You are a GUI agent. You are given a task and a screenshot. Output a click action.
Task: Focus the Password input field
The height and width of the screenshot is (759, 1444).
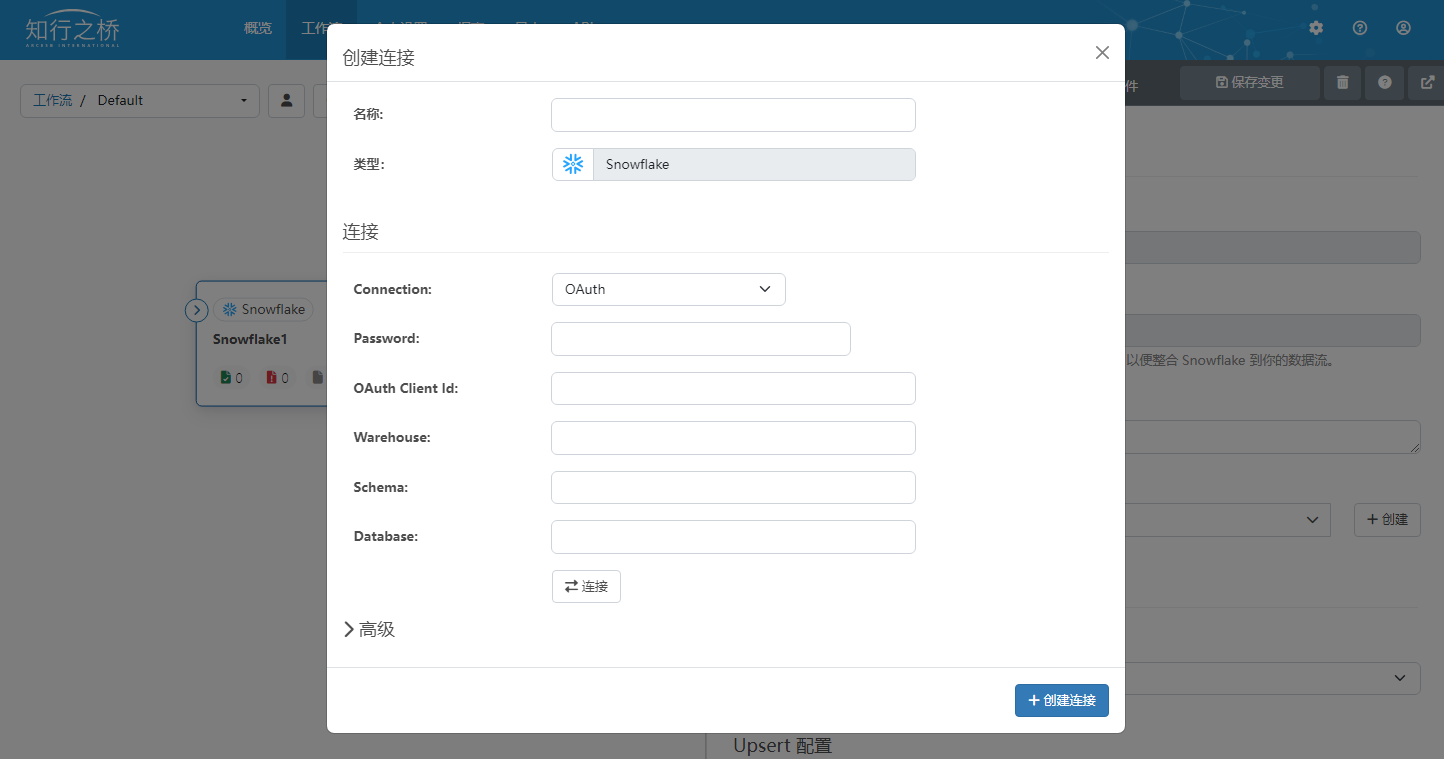[701, 339]
